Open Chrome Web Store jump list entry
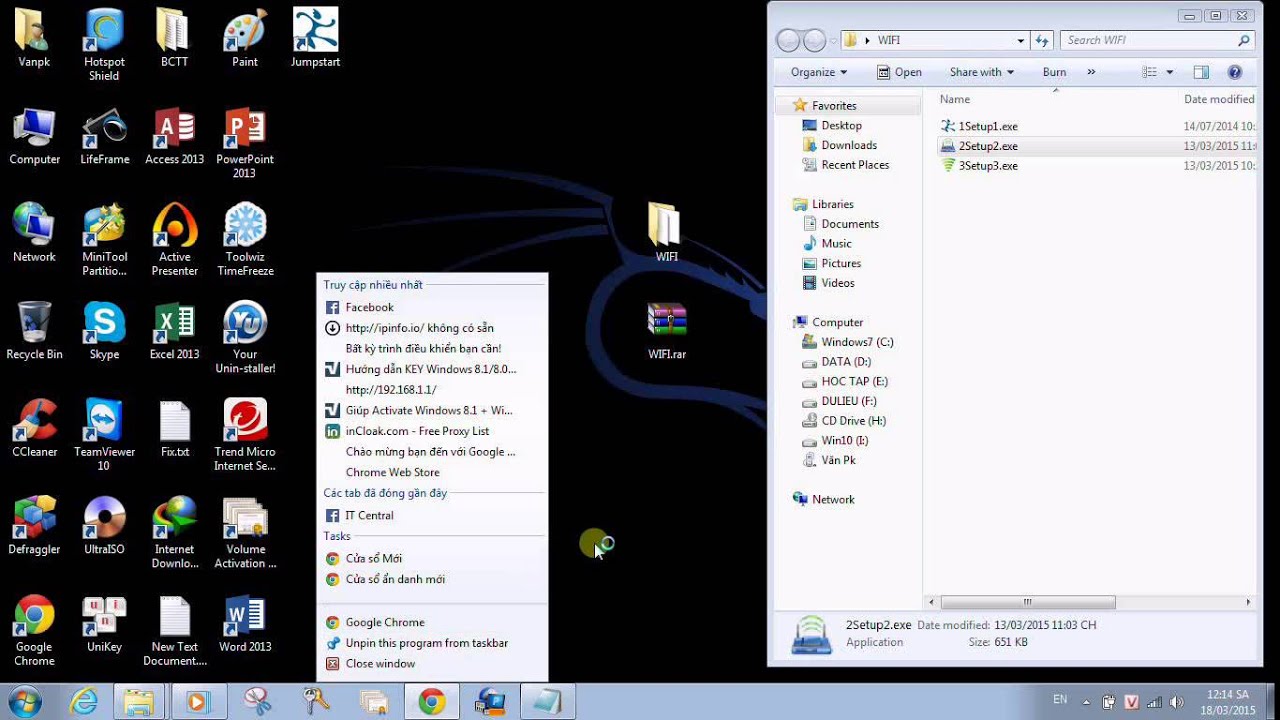This screenshot has width=1280, height=720. click(x=432, y=472)
